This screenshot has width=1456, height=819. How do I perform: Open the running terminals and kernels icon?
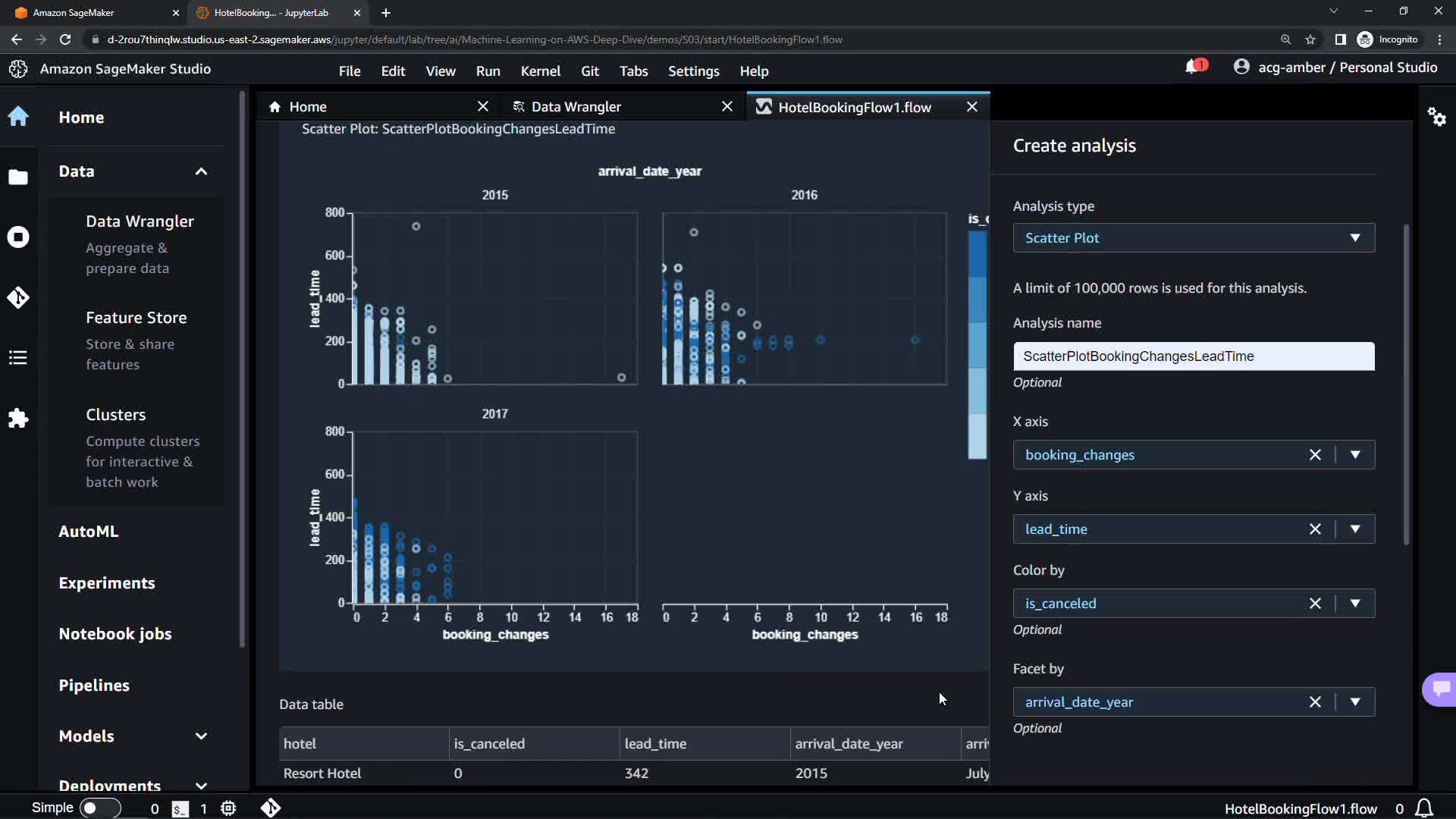(18, 237)
